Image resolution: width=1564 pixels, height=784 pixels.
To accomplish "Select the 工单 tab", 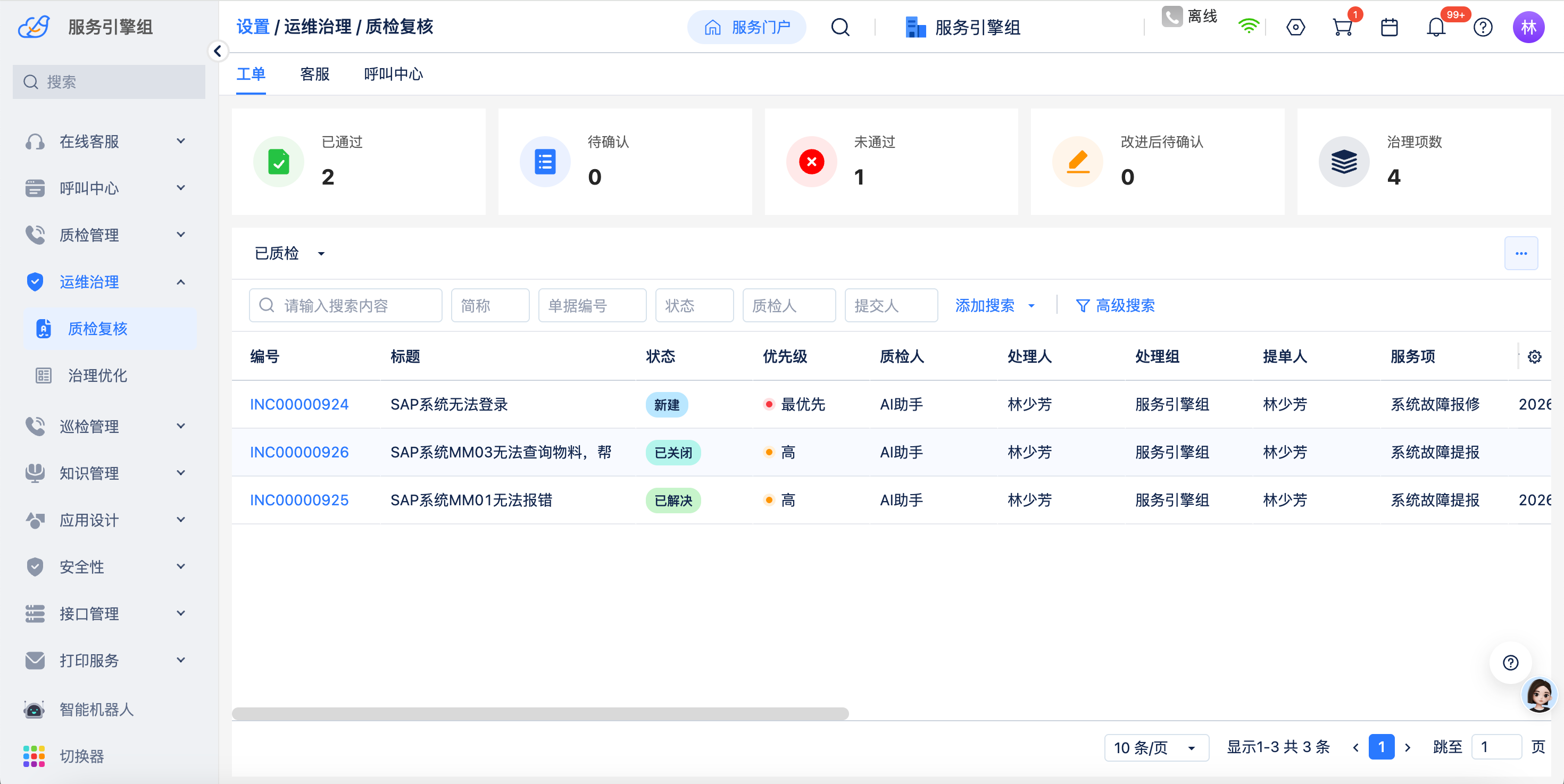I will point(251,74).
